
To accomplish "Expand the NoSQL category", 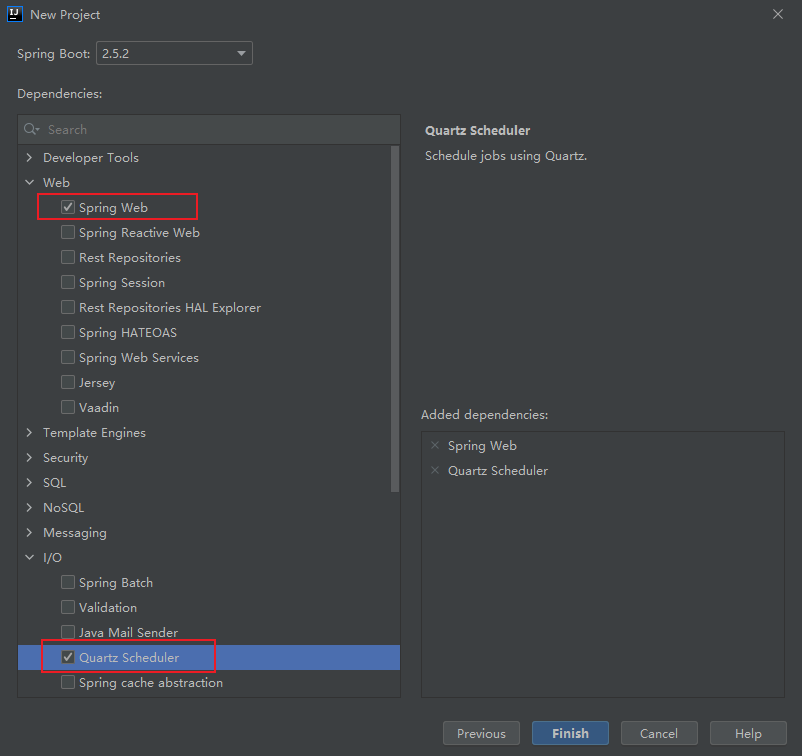I will (29, 507).
